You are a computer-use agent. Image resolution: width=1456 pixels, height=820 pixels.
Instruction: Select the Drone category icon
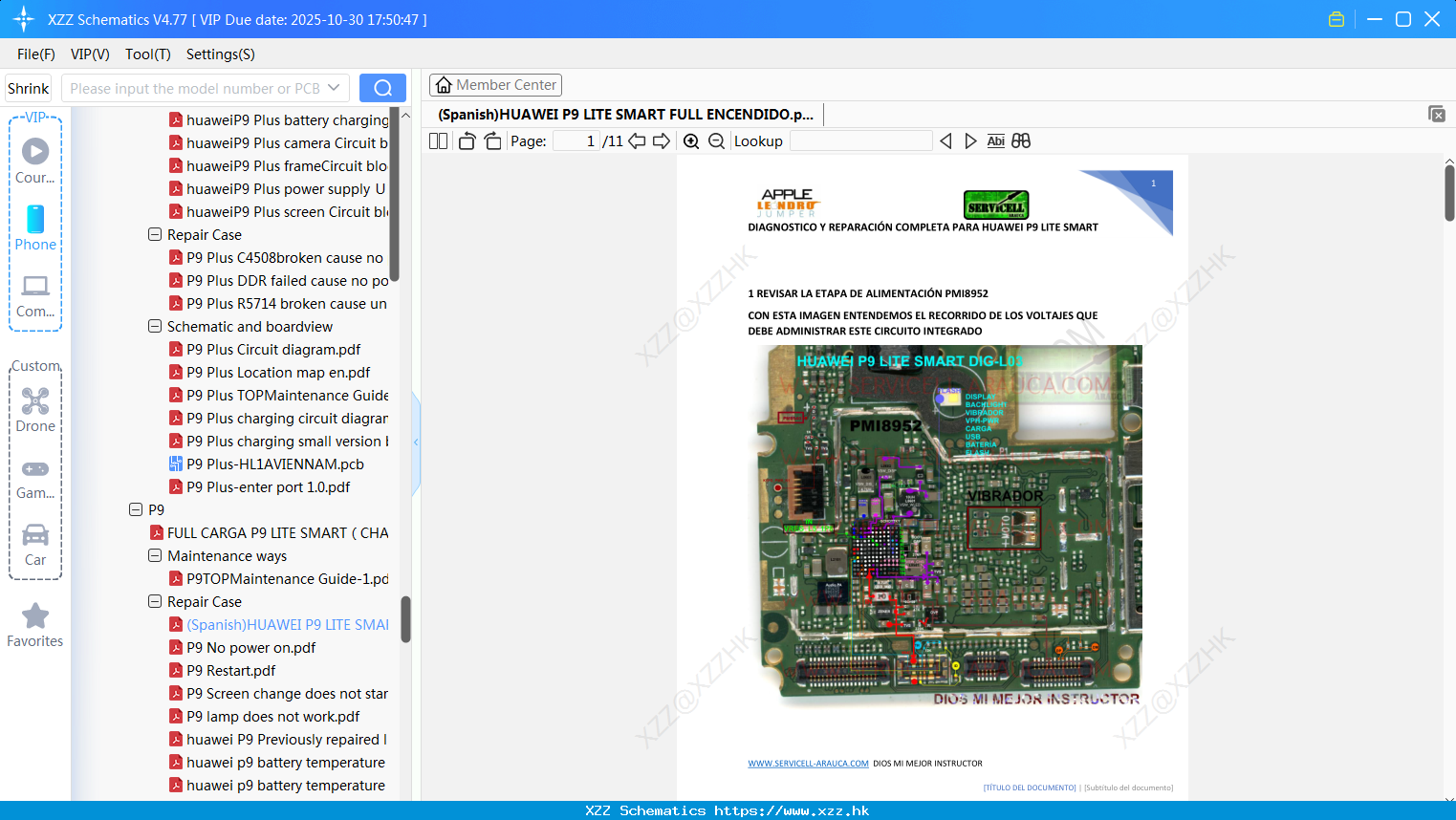(35, 409)
